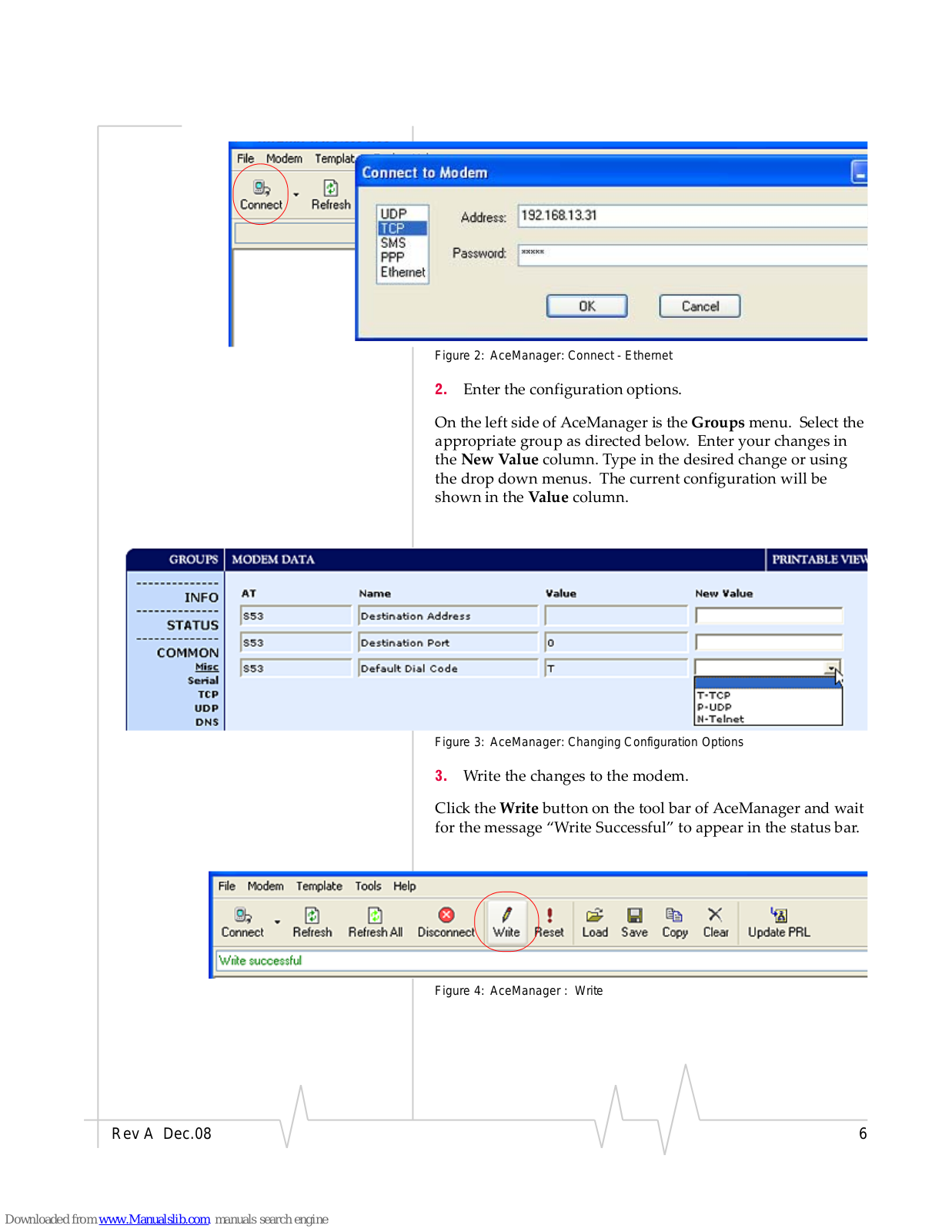
Task: Click the Load folder icon
Action: 595,922
